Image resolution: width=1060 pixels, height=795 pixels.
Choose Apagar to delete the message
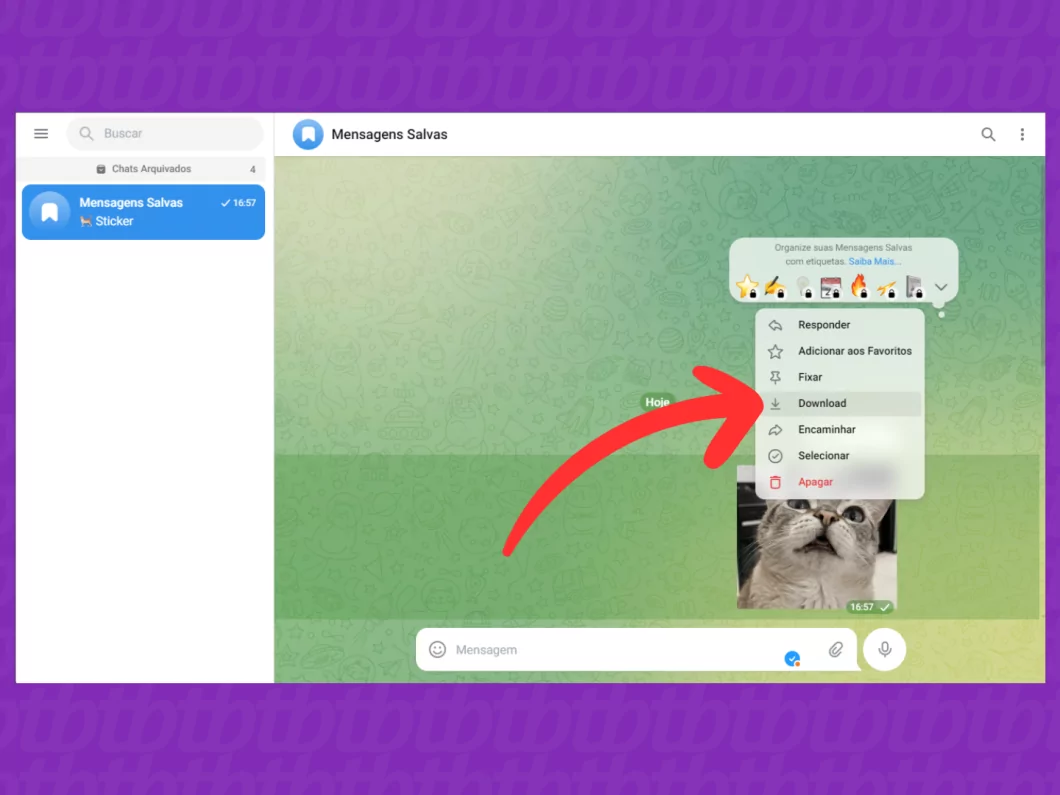click(x=840, y=482)
